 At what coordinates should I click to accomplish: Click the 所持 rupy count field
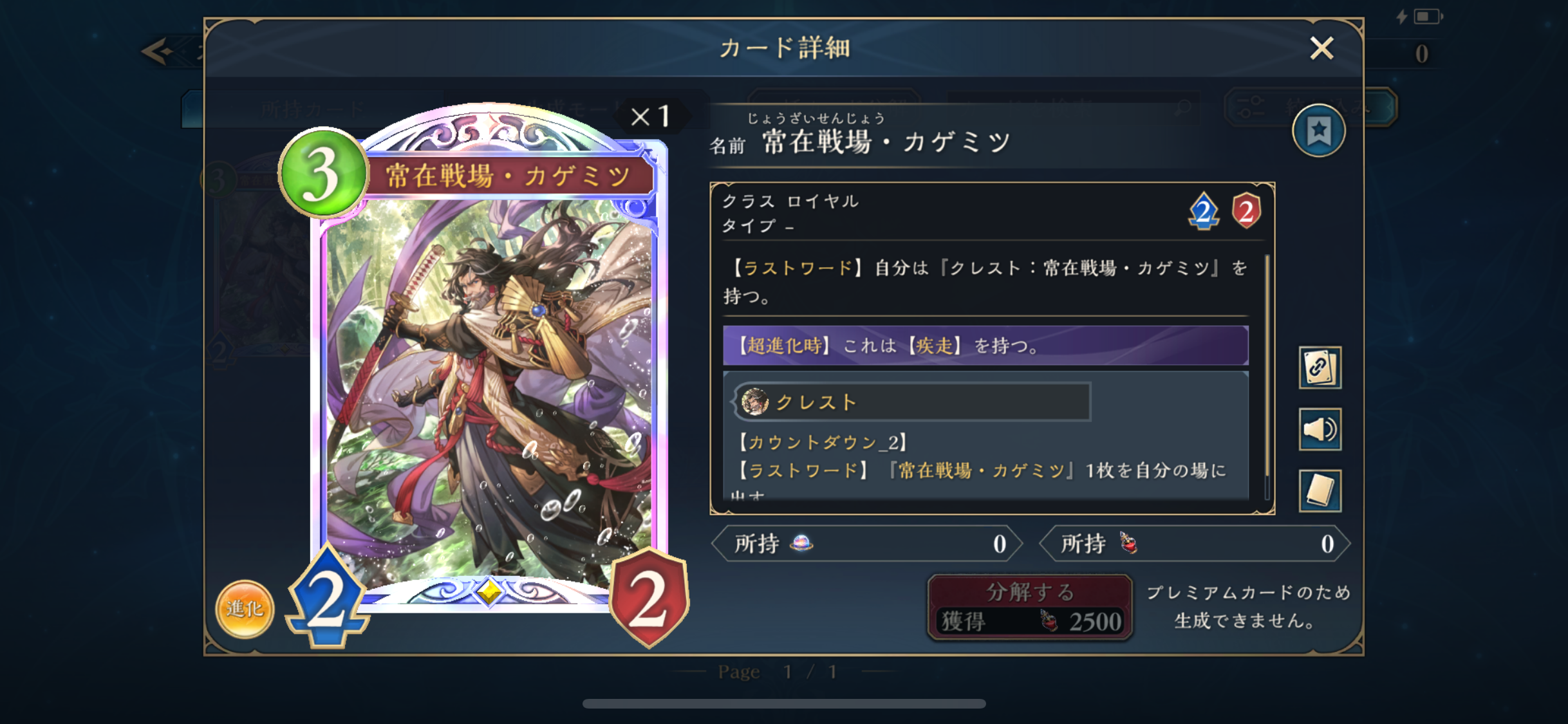click(x=867, y=544)
